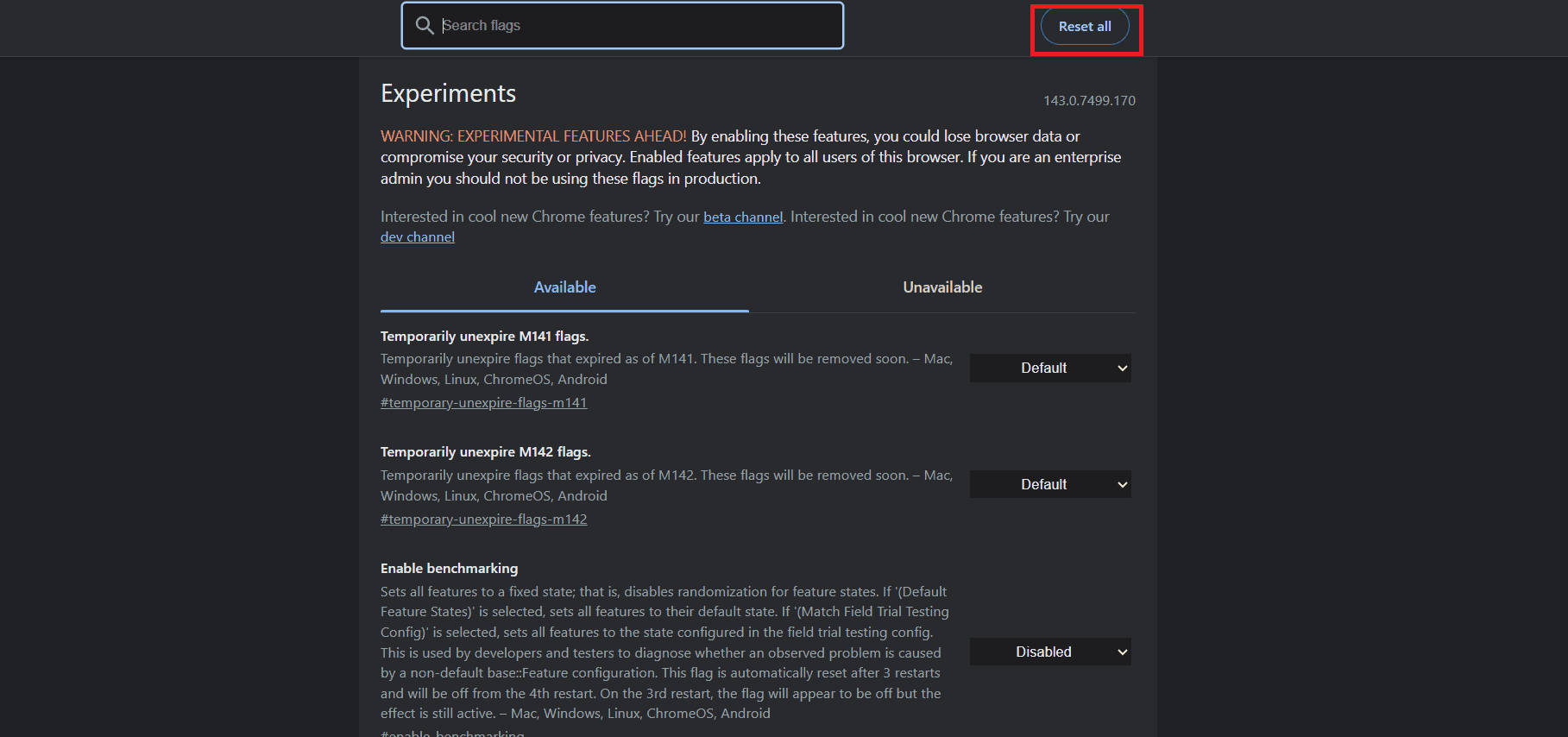
Task: Click the Chrome version number 143.0.7499.170
Action: 1089,101
